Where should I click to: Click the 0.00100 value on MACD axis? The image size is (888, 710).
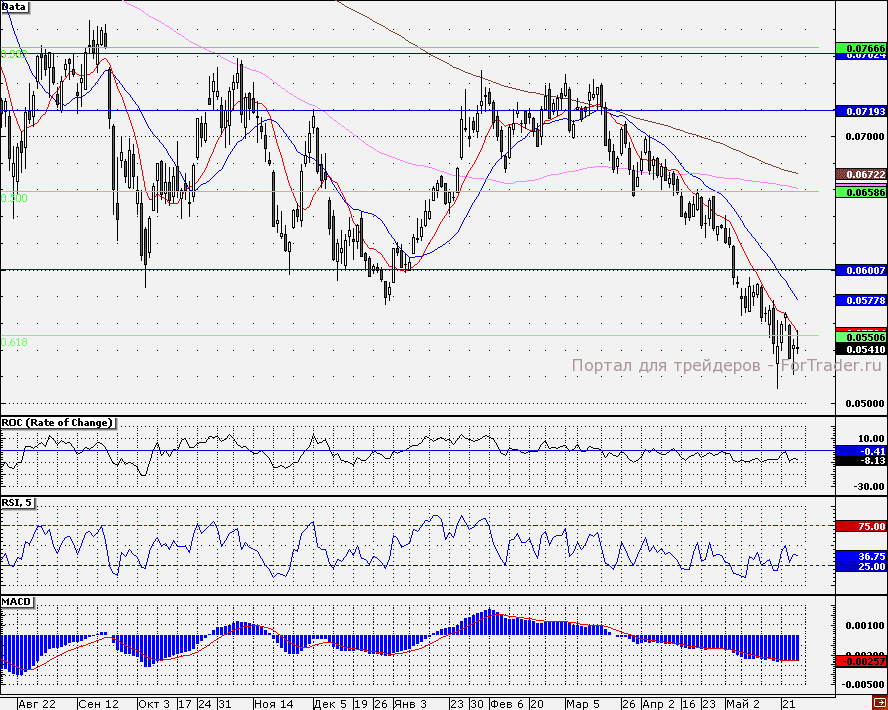(x=865, y=626)
